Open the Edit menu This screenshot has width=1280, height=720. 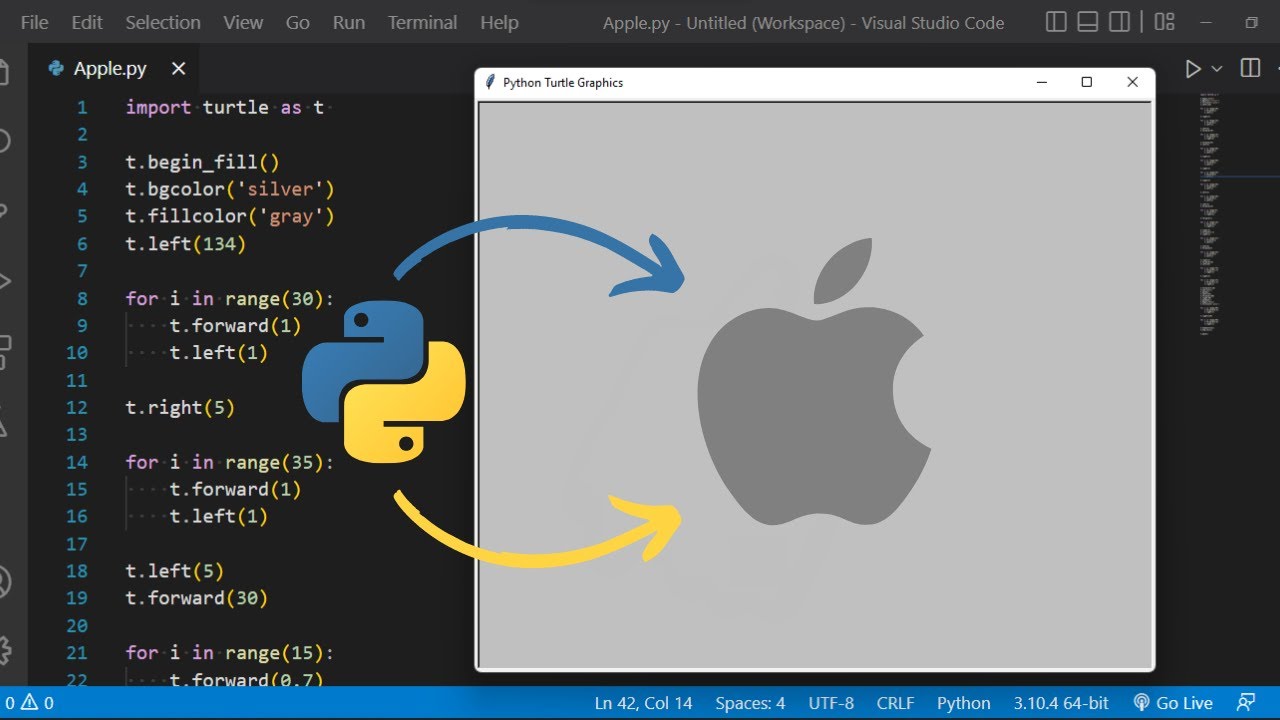pos(87,22)
